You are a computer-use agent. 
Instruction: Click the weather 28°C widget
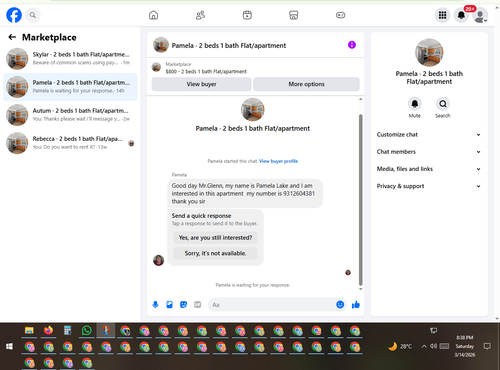click(x=400, y=346)
